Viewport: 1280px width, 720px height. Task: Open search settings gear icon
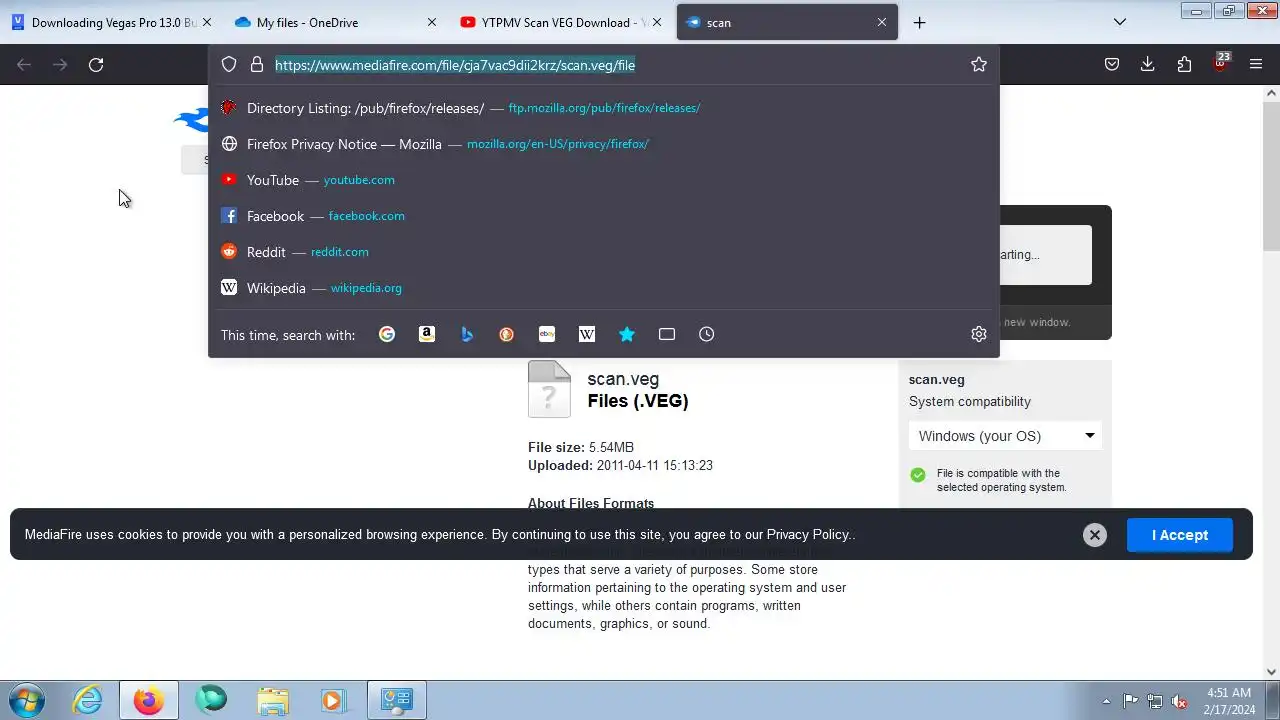click(x=979, y=334)
